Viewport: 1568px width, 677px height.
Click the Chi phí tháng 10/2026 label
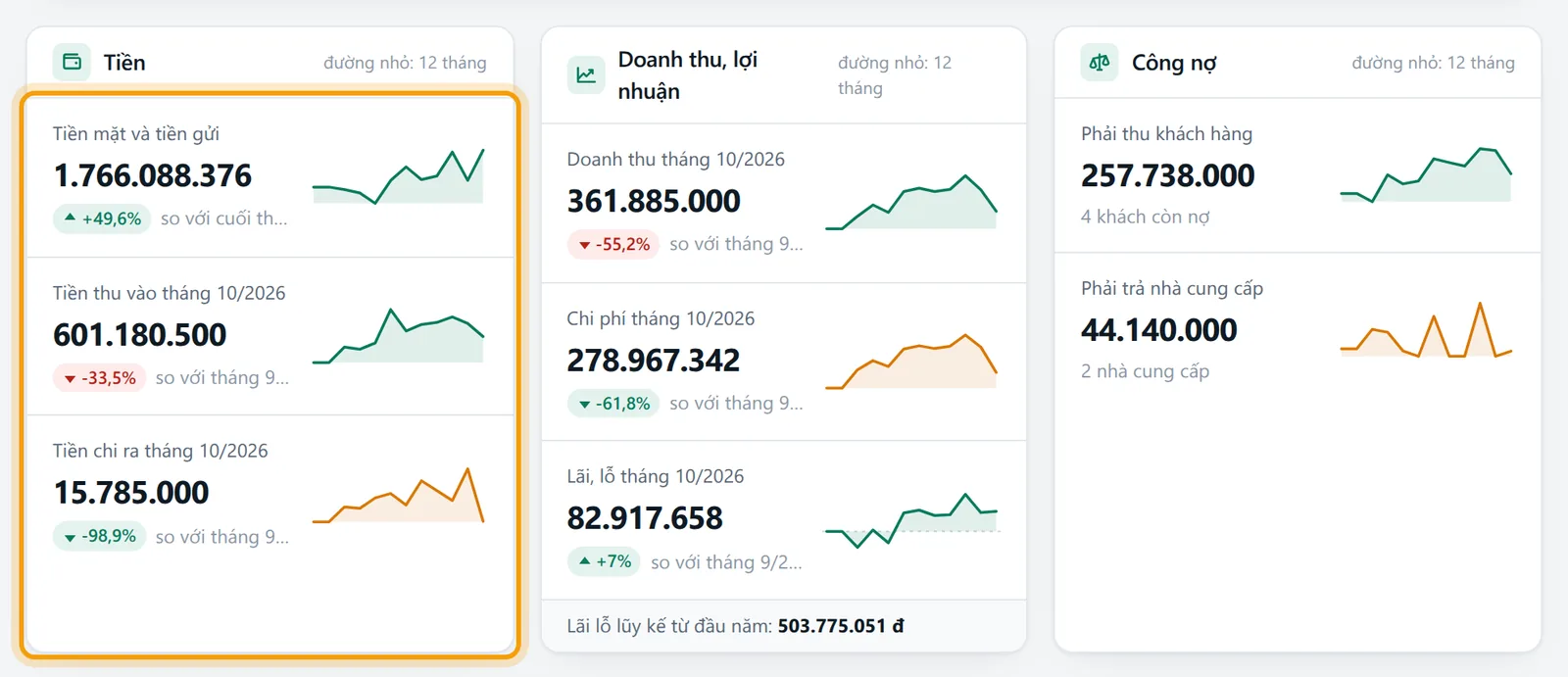tap(661, 319)
